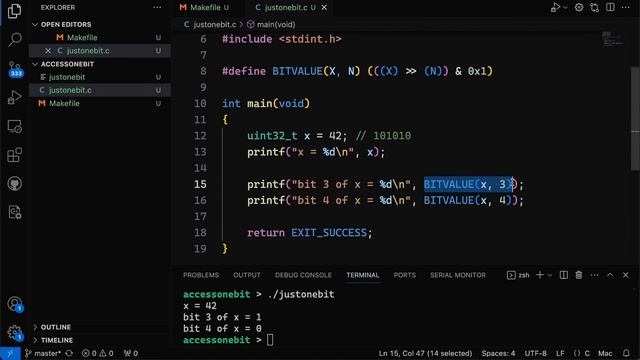
Task: Change file encoding UTF-8
Action: click(536, 353)
